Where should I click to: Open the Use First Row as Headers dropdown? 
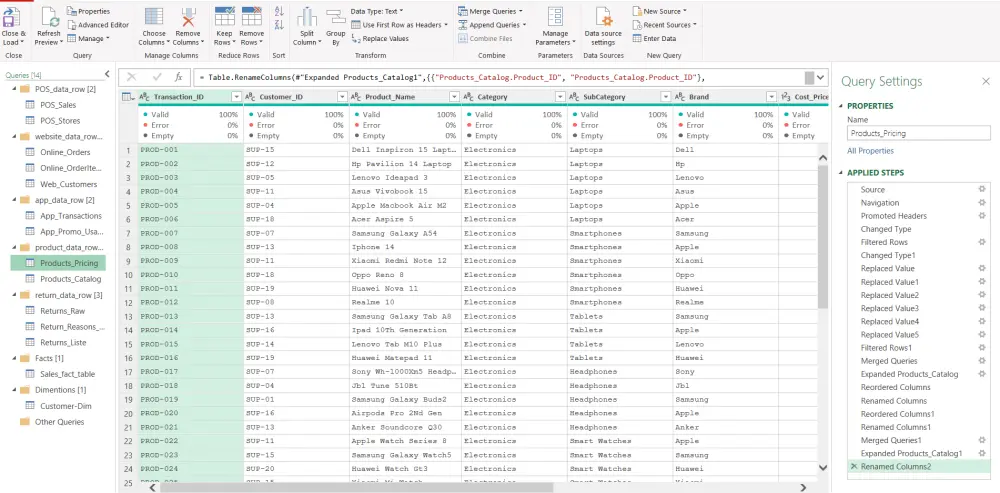399,25
